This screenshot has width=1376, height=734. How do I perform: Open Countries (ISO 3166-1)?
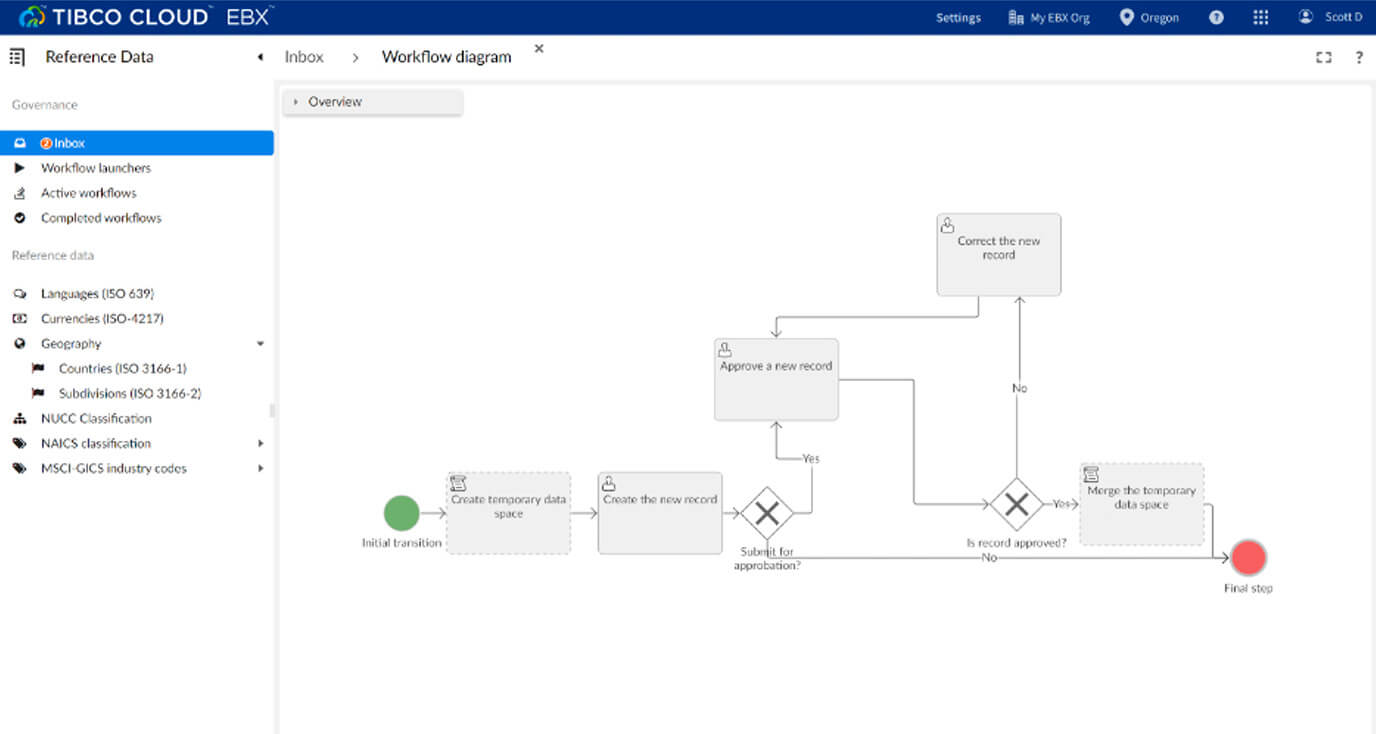click(123, 369)
